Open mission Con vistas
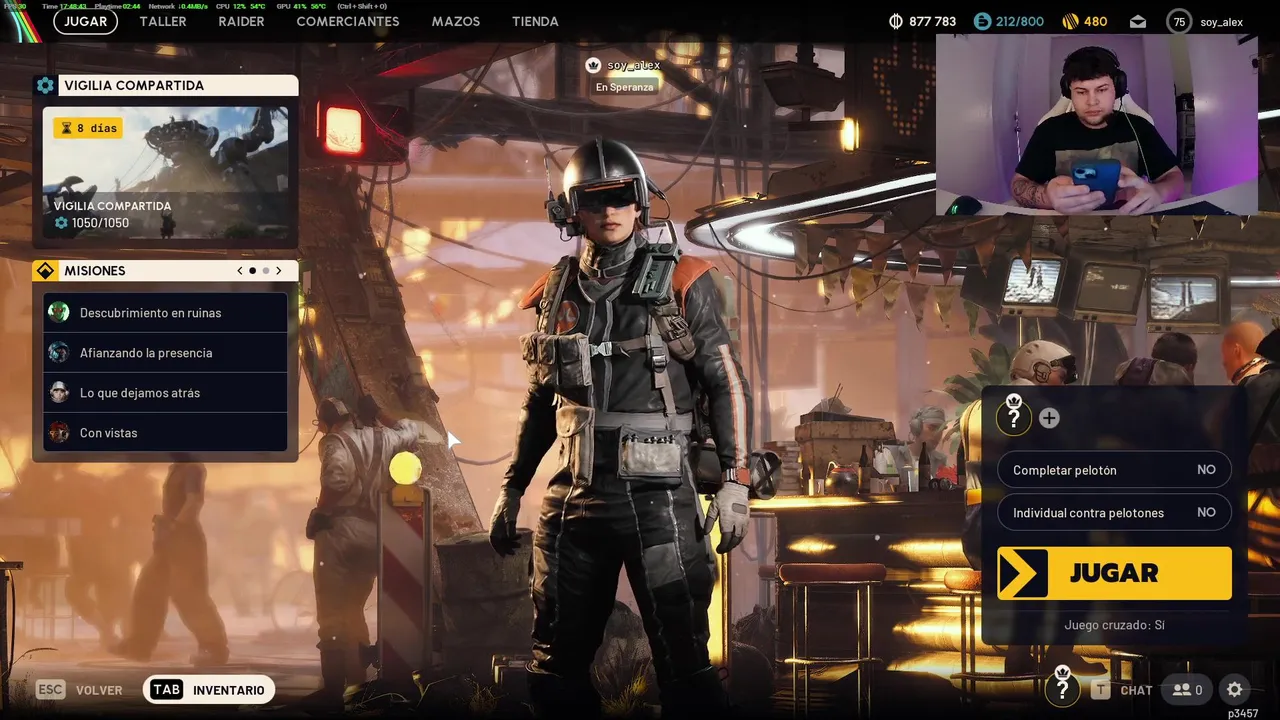 point(166,433)
